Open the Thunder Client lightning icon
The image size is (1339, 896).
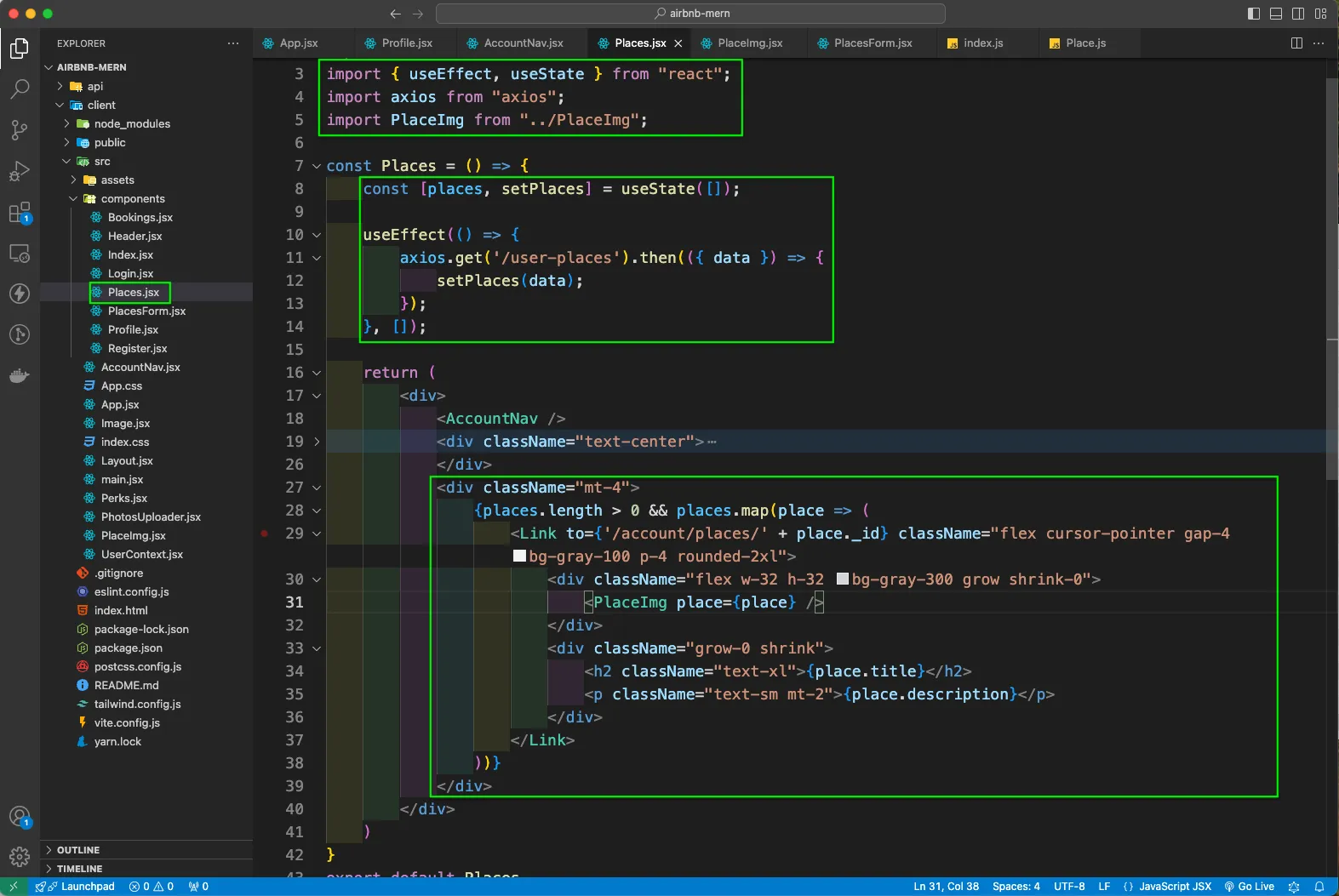pos(20,294)
